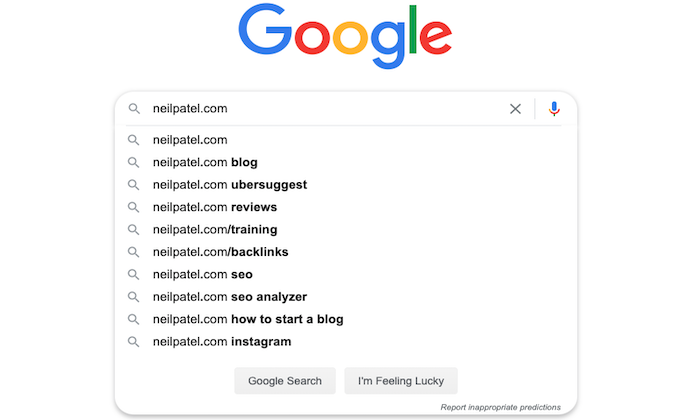This screenshot has height=420, width=700.
Task: Click the microphone voice search icon
Action: click(x=555, y=109)
